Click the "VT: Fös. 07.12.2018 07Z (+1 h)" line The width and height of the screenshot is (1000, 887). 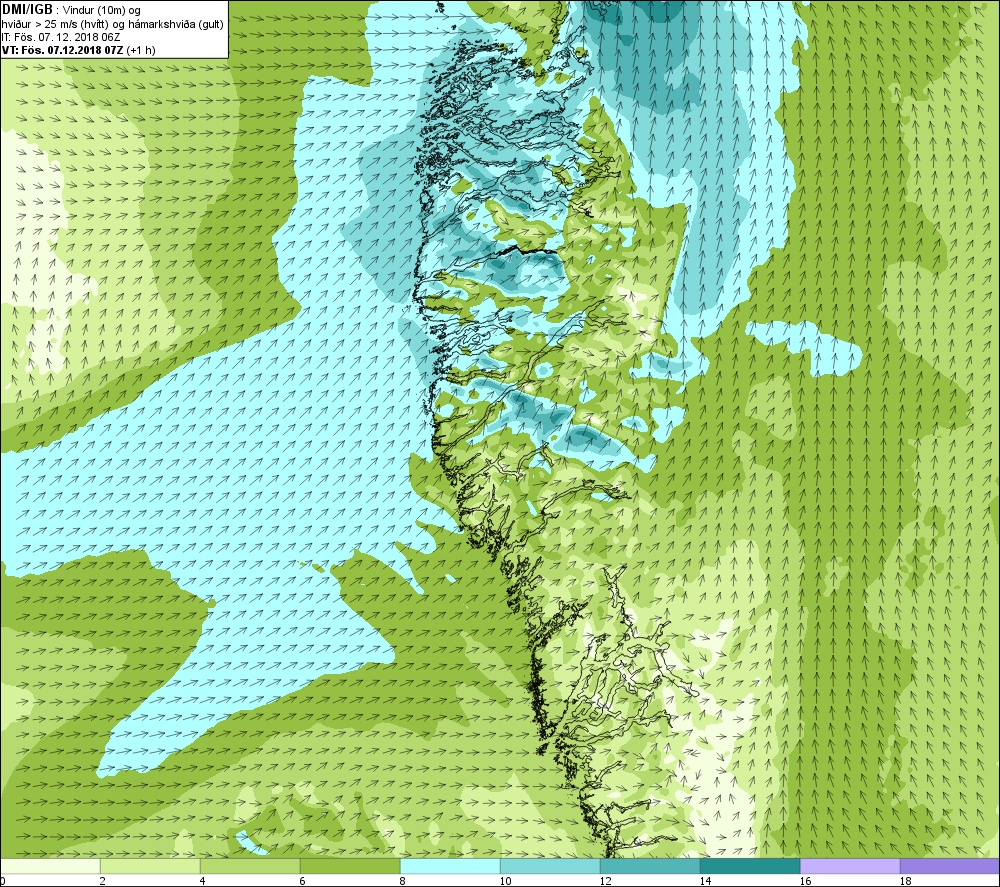point(78,50)
